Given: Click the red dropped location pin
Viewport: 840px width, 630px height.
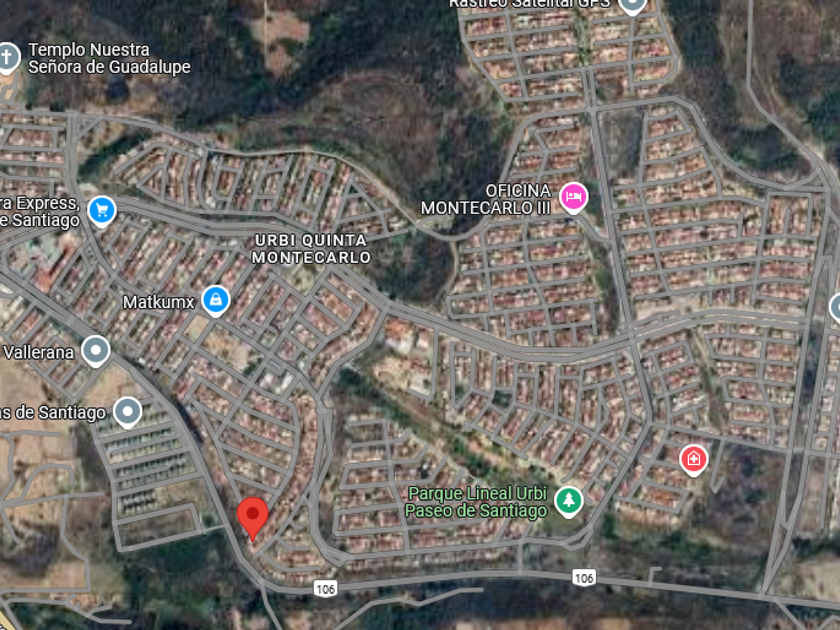Looking at the screenshot, I should coord(252,518).
